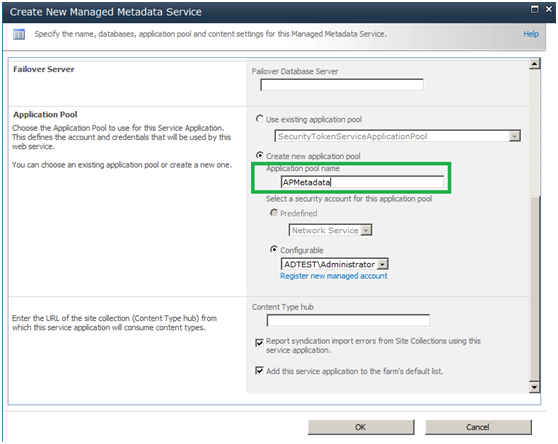Screen dimensions: 558x444
Task: Click Register new managed account link
Action: (x=333, y=276)
